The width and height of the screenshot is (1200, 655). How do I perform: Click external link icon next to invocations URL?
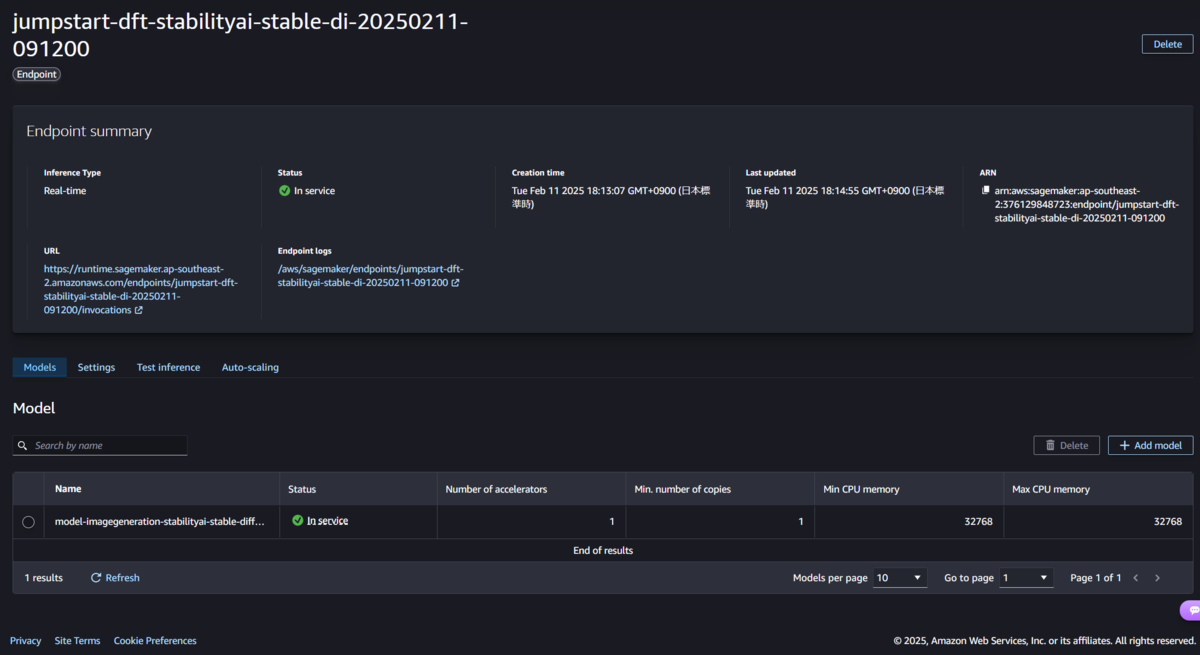pos(139,310)
